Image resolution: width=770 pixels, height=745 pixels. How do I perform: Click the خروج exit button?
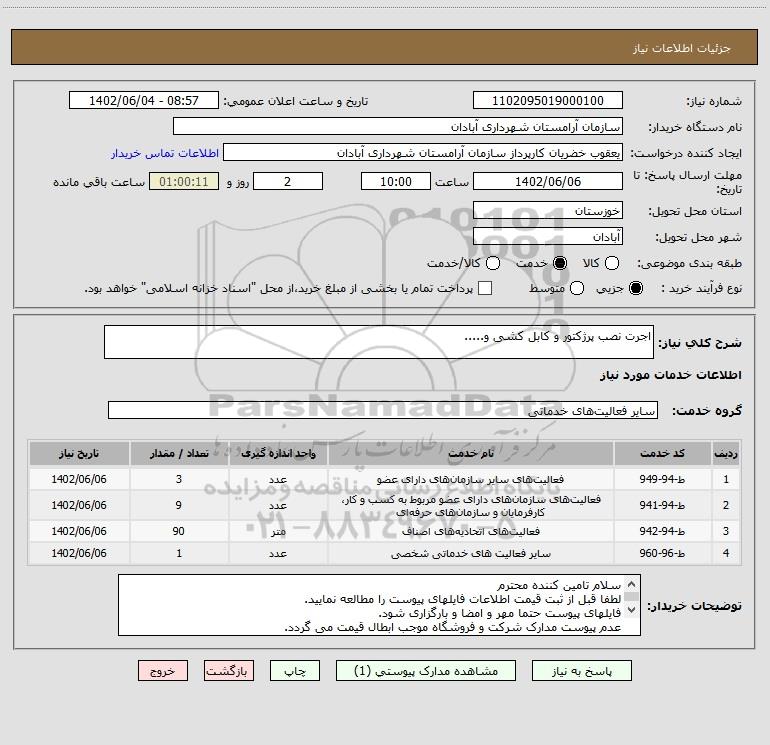point(163,671)
